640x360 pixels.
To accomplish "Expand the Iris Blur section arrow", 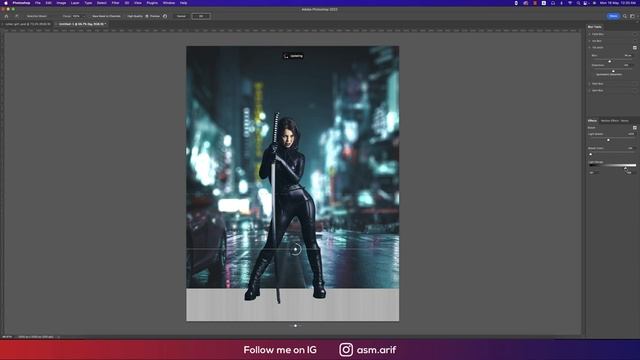I will [589, 41].
